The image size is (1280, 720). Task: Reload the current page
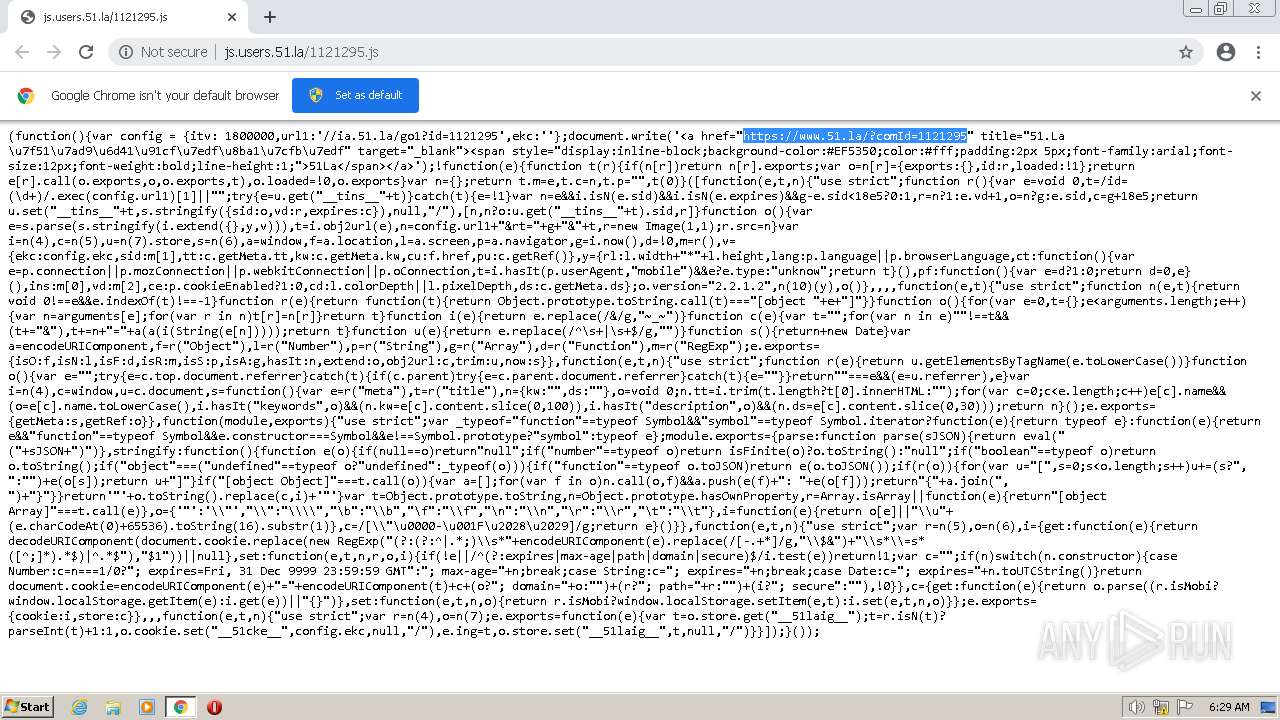[x=86, y=52]
